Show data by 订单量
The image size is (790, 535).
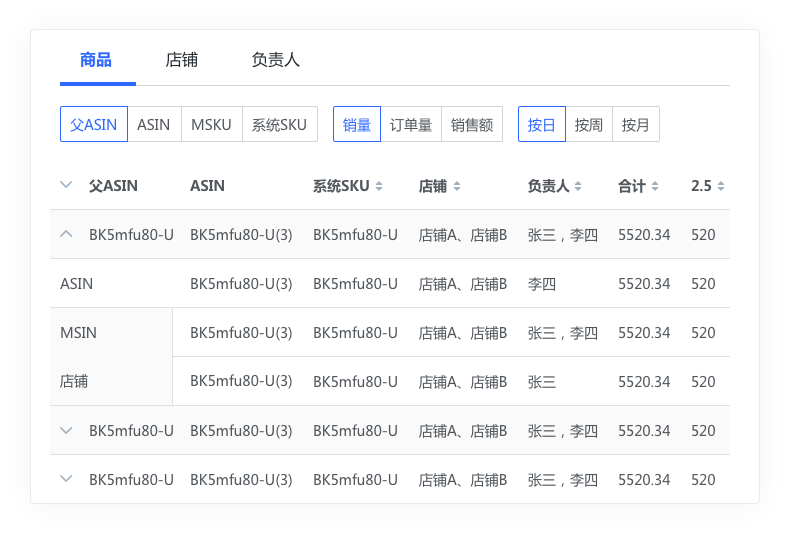[411, 125]
